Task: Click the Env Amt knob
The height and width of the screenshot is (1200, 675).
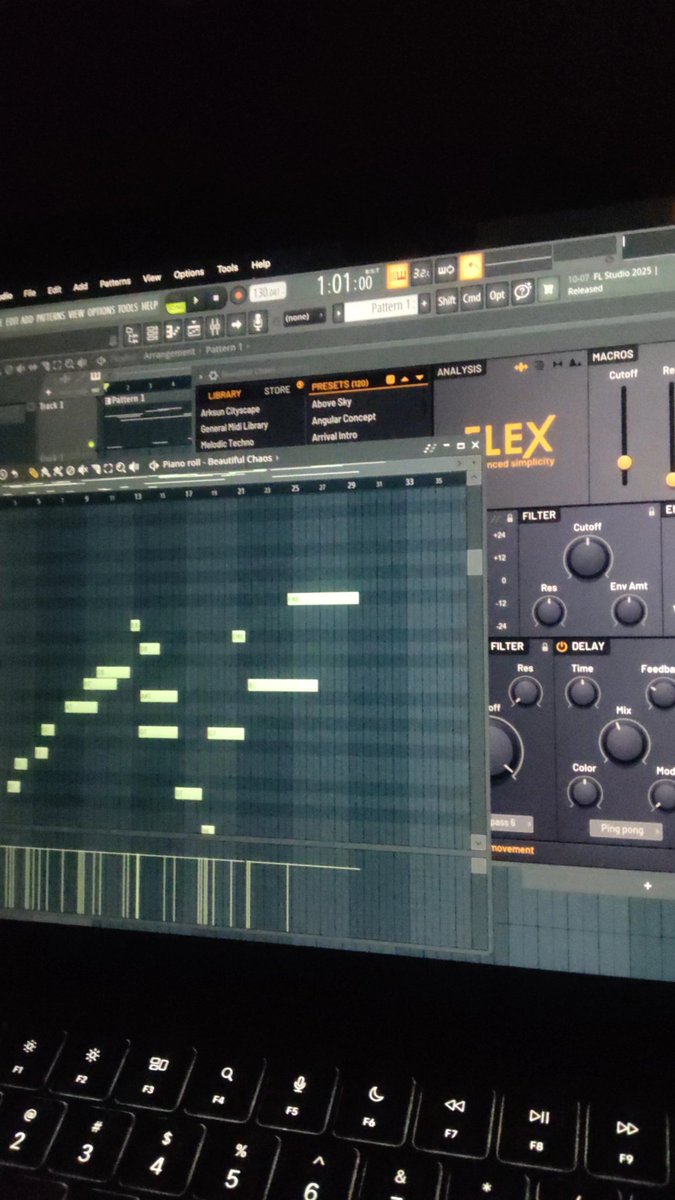Action: pos(629,610)
